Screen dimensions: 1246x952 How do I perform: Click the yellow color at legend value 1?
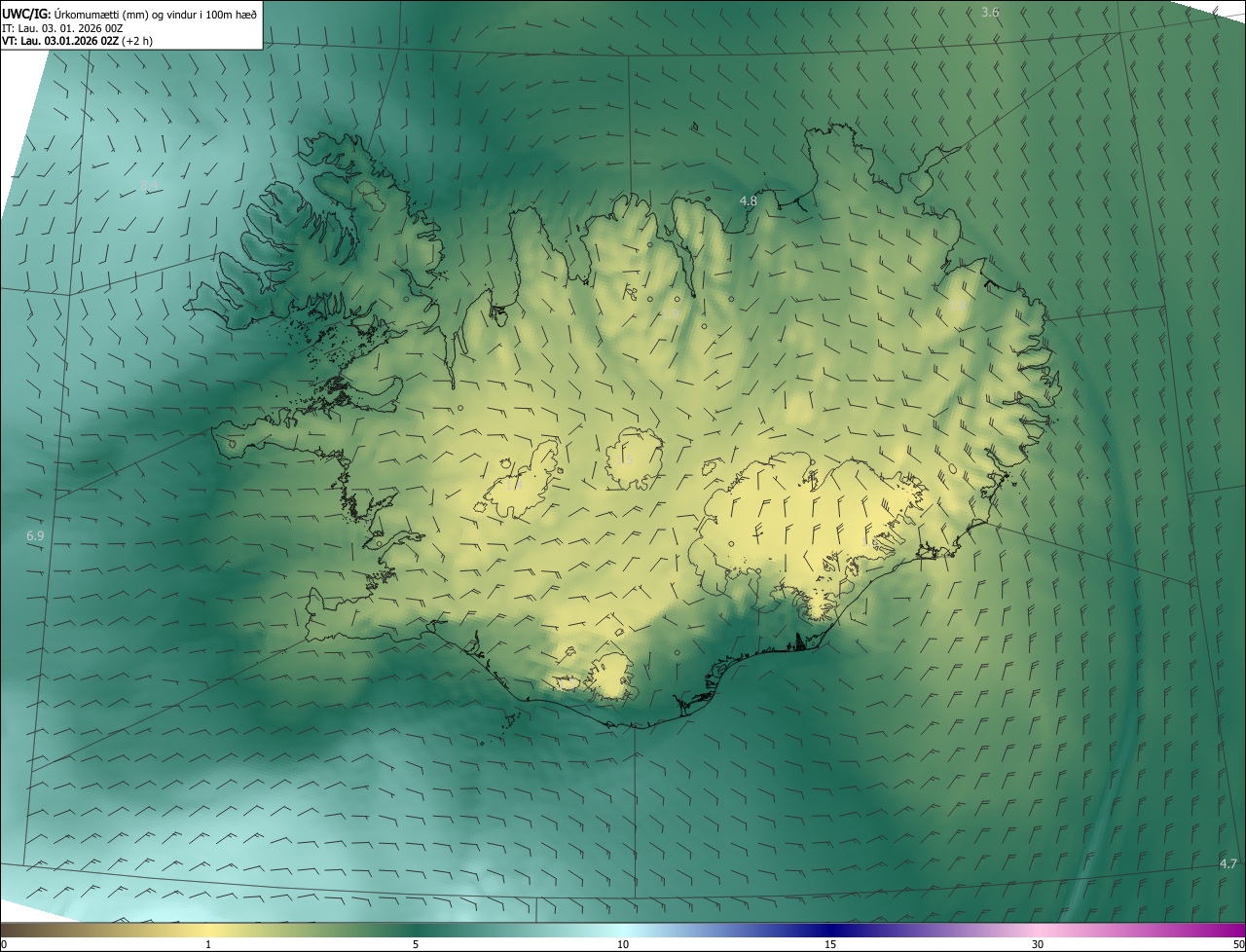[x=208, y=932]
